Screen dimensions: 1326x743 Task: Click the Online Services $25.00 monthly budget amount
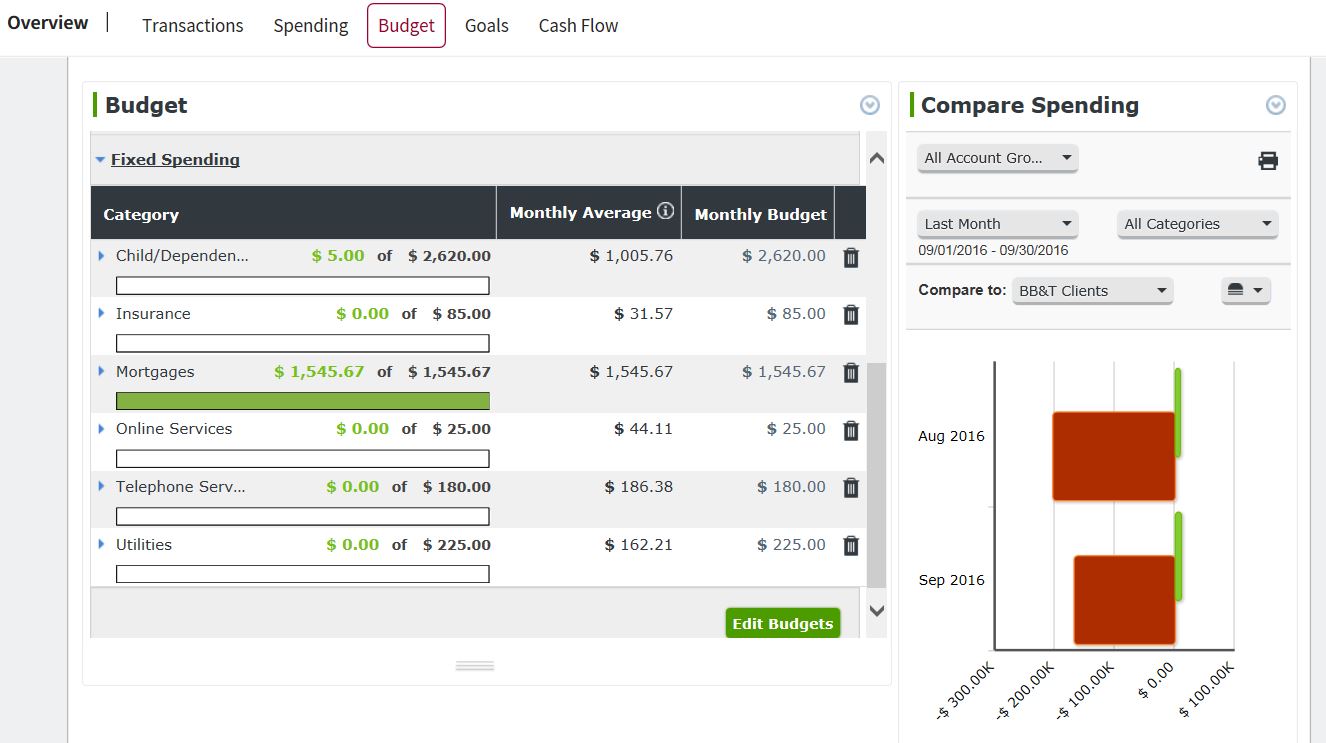796,429
